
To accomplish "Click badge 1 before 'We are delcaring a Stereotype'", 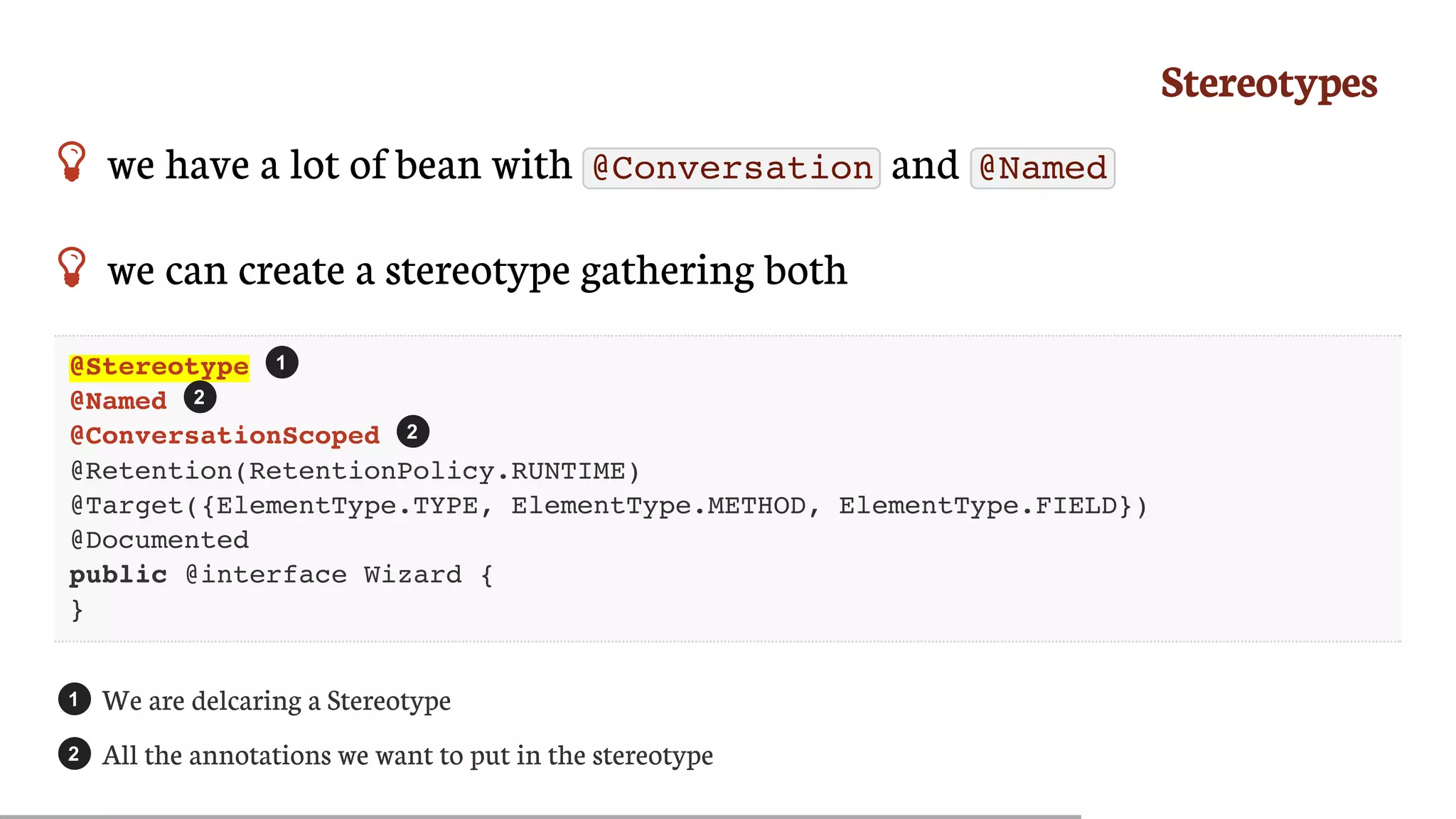I will click(74, 700).
